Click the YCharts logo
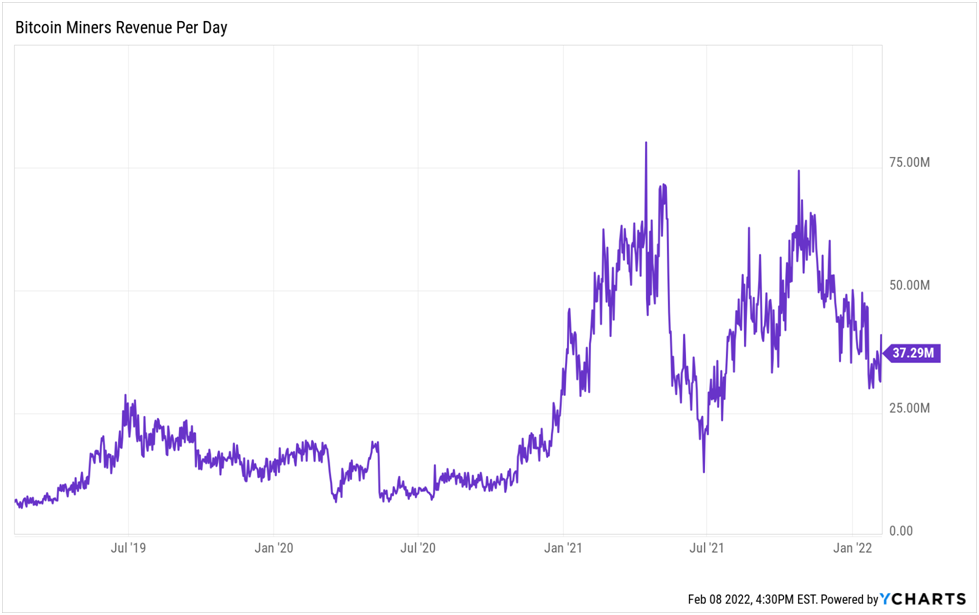The height and width of the screenshot is (615, 979). (923, 599)
